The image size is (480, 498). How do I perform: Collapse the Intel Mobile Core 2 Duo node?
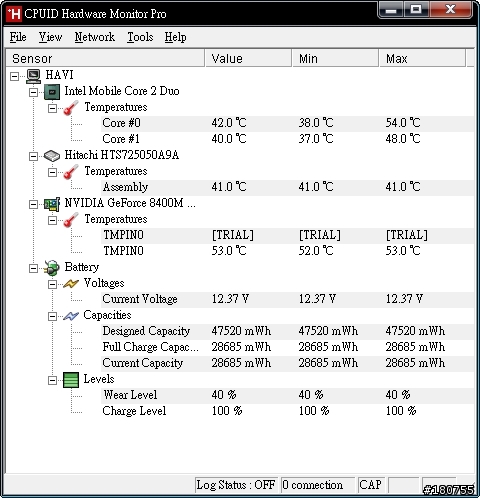click(33, 92)
